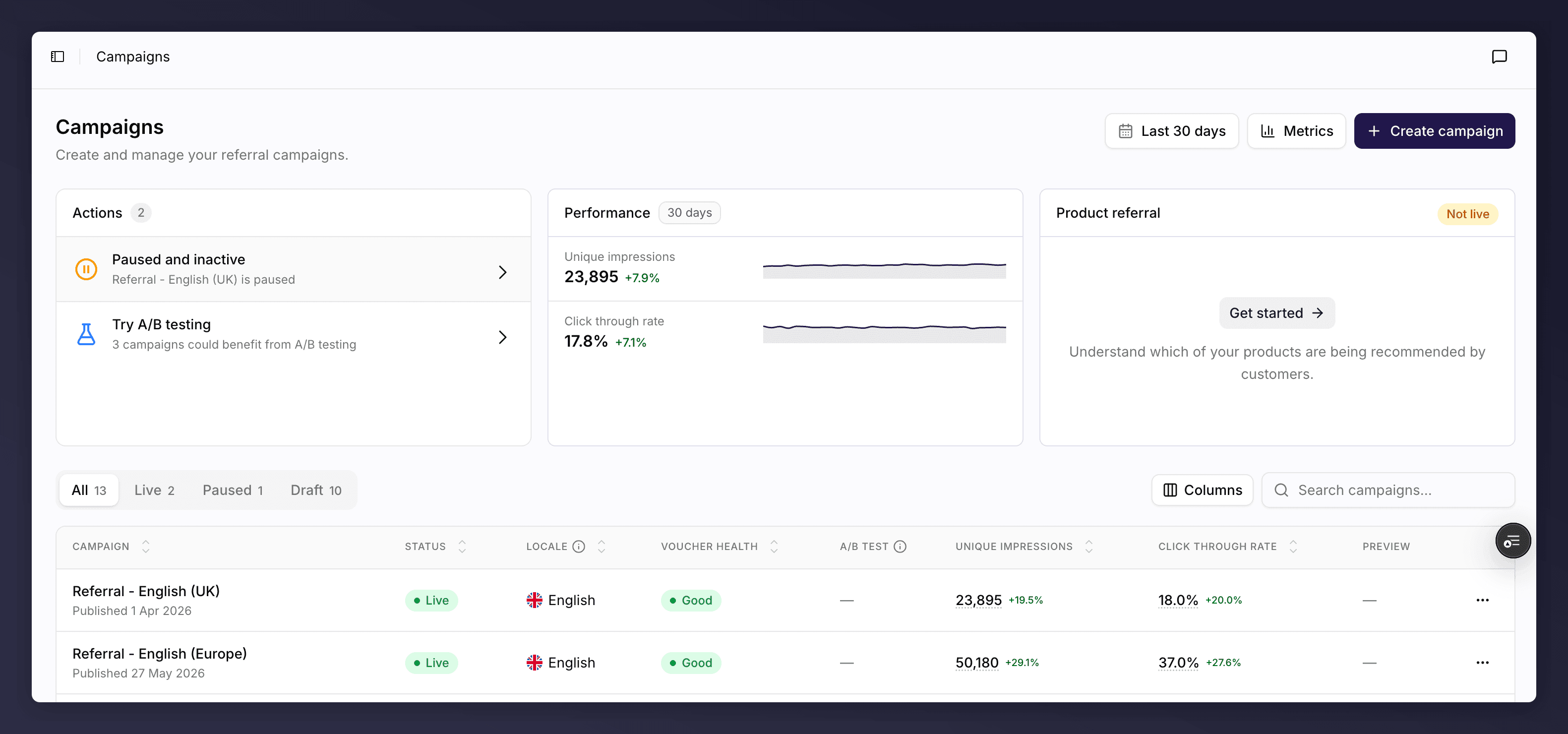1568x734 pixels.
Task: Switch to the Paused 1 tab
Action: [233, 490]
